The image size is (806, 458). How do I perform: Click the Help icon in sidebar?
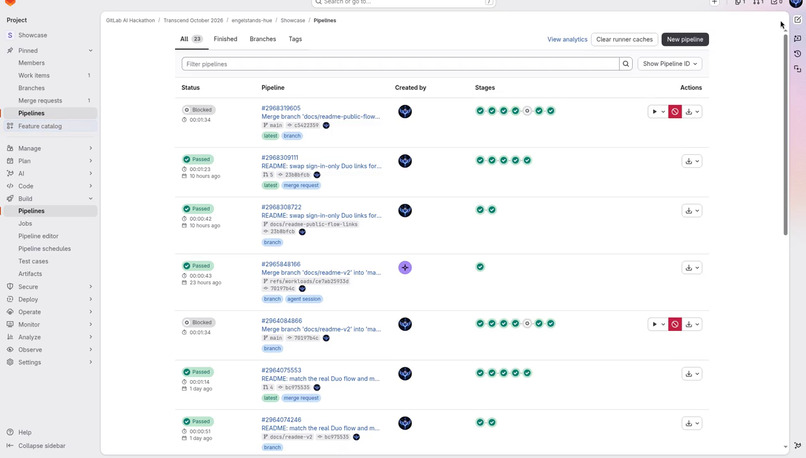(10, 432)
